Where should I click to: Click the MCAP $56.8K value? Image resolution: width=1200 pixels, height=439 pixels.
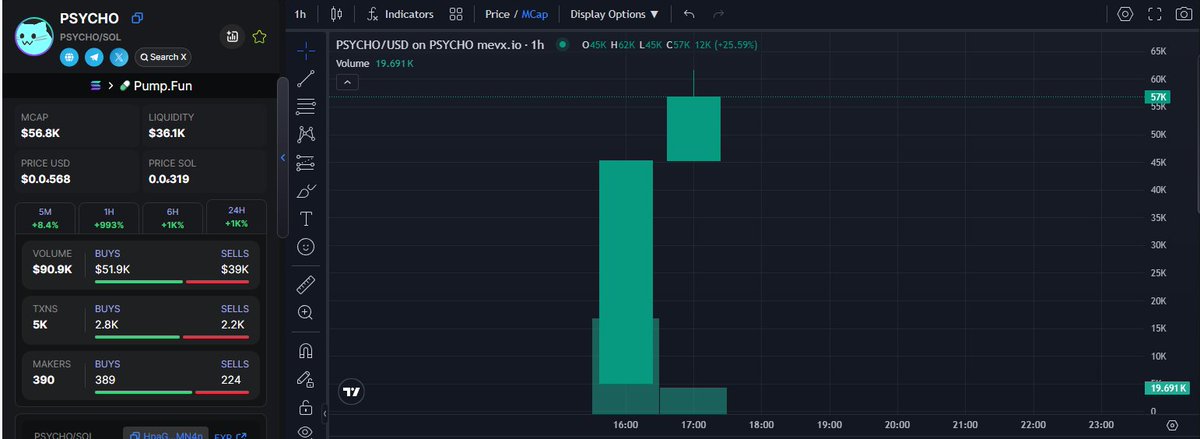pyautogui.click(x=41, y=132)
